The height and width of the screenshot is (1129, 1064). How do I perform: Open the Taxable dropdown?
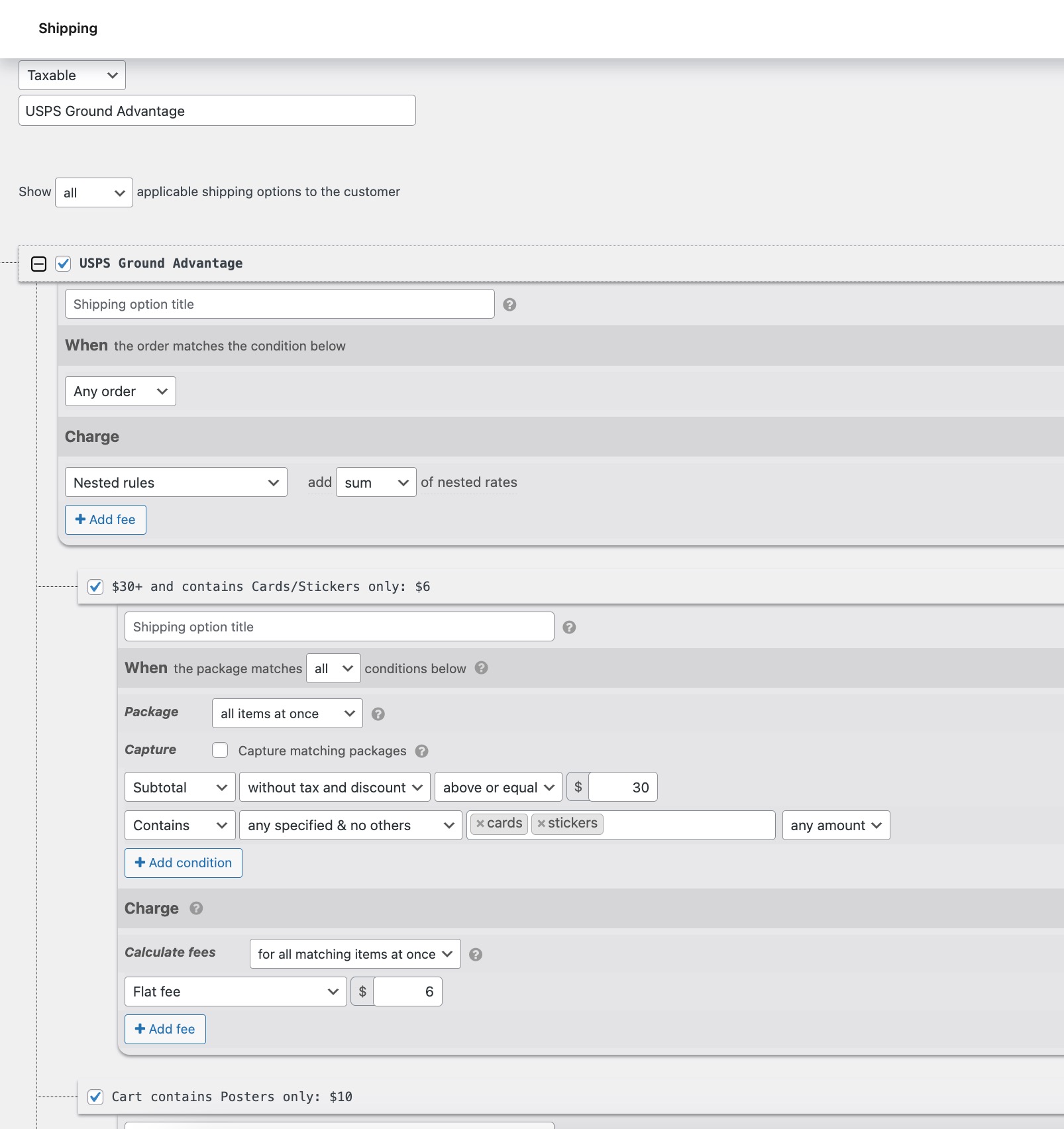[72, 76]
